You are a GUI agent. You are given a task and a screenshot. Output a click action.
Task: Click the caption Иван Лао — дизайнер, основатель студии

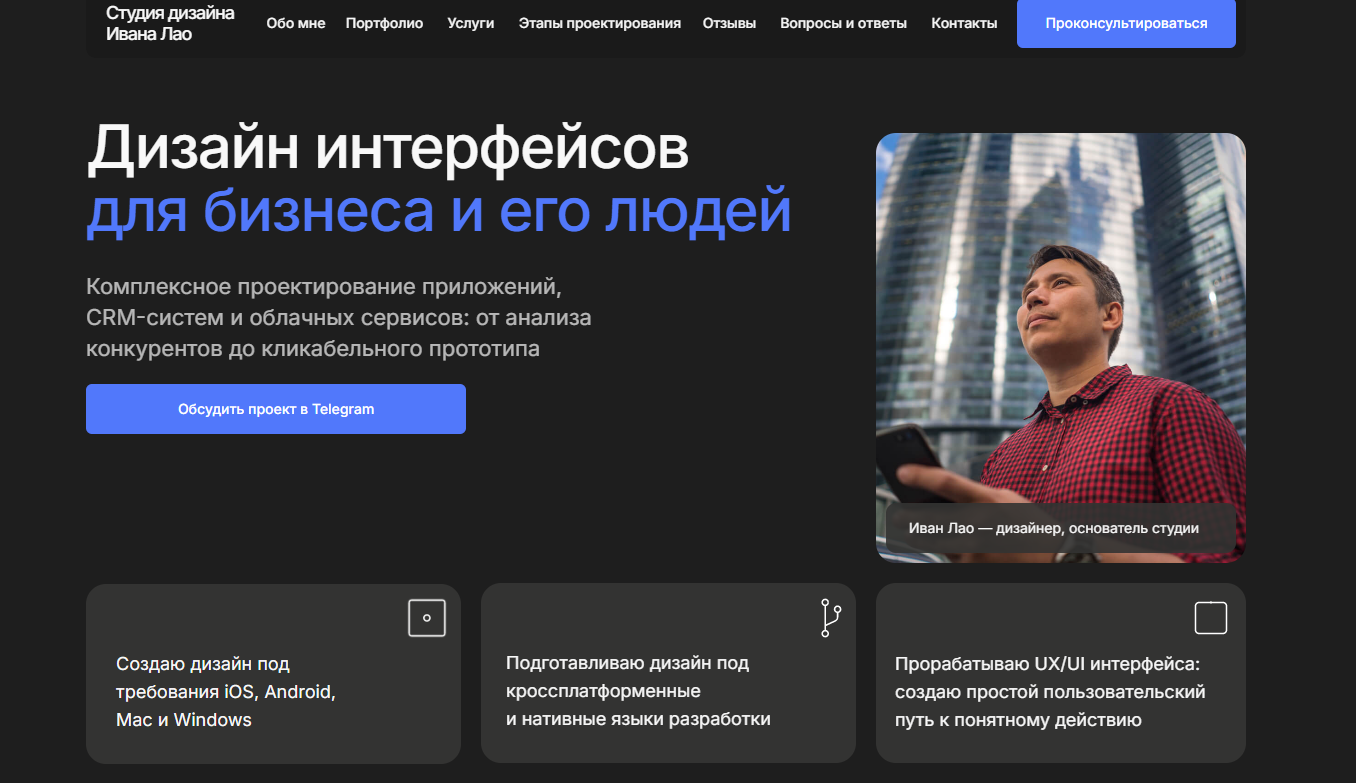click(x=1057, y=527)
